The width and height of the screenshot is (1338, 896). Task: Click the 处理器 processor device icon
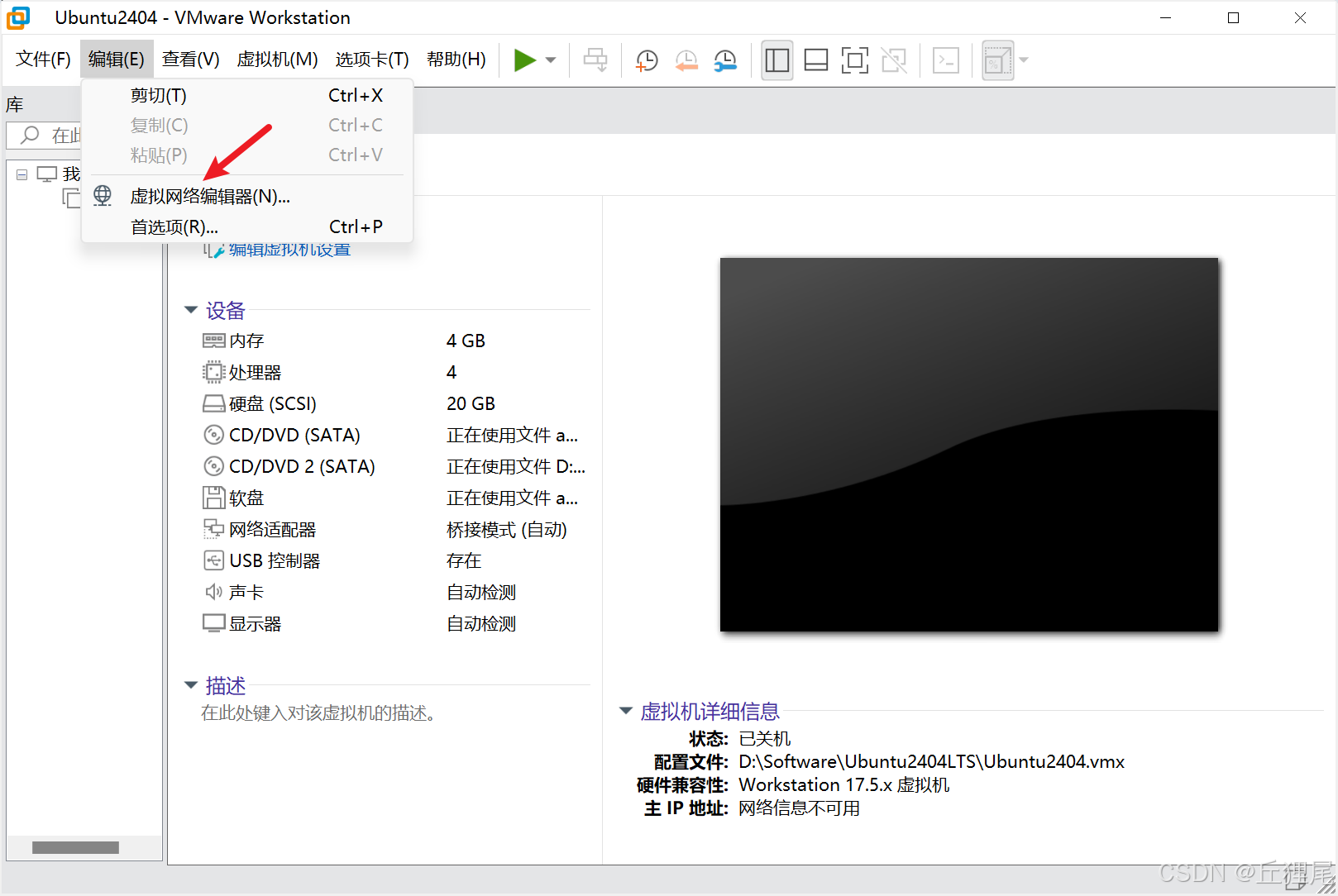pos(214,372)
